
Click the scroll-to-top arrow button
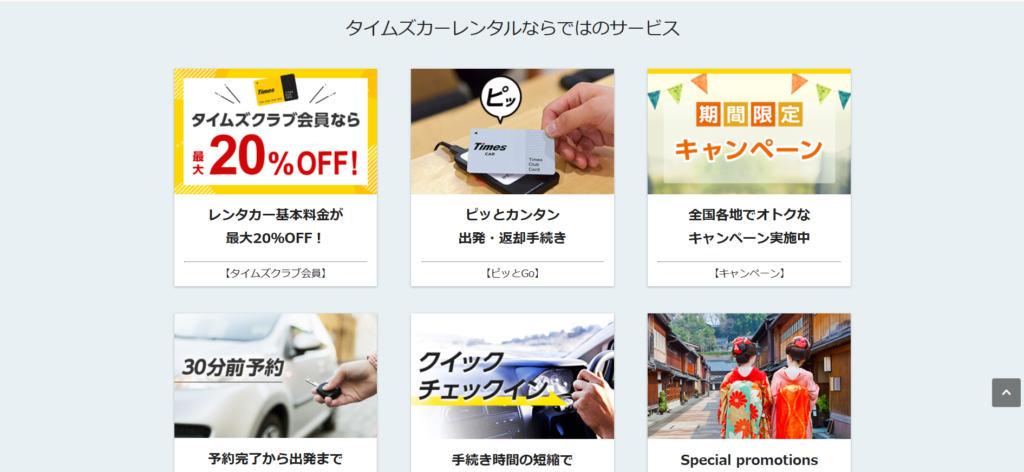point(1006,392)
